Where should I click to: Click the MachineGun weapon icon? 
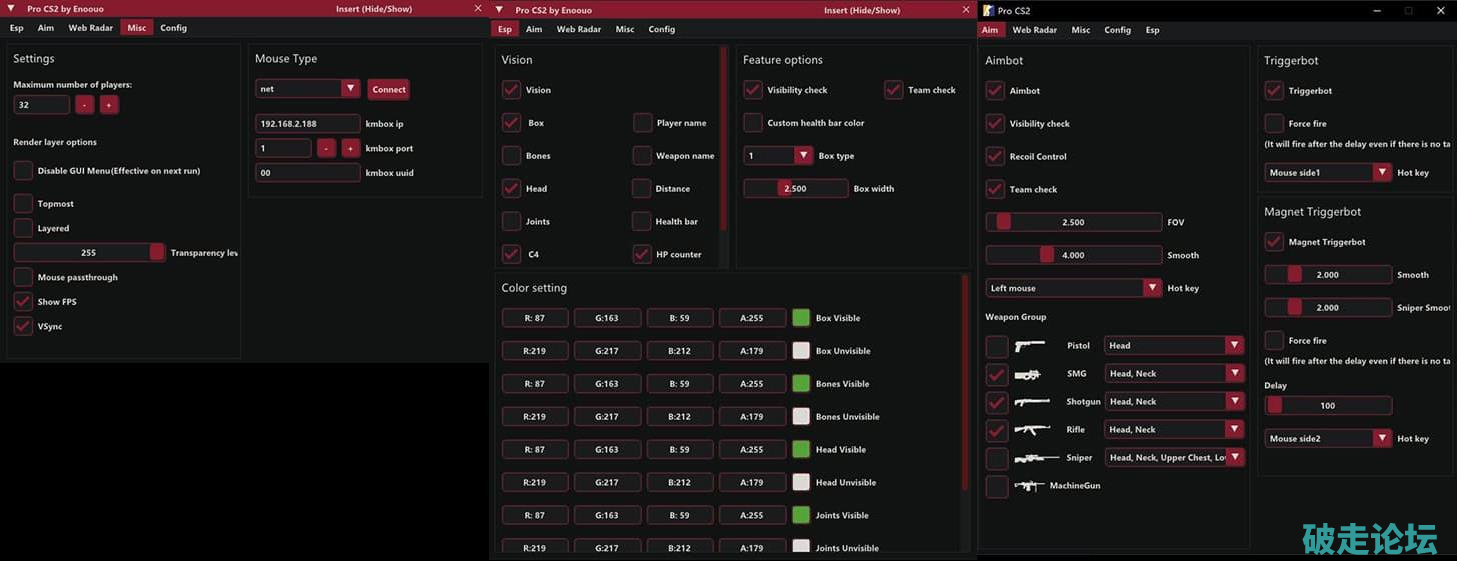(1028, 486)
